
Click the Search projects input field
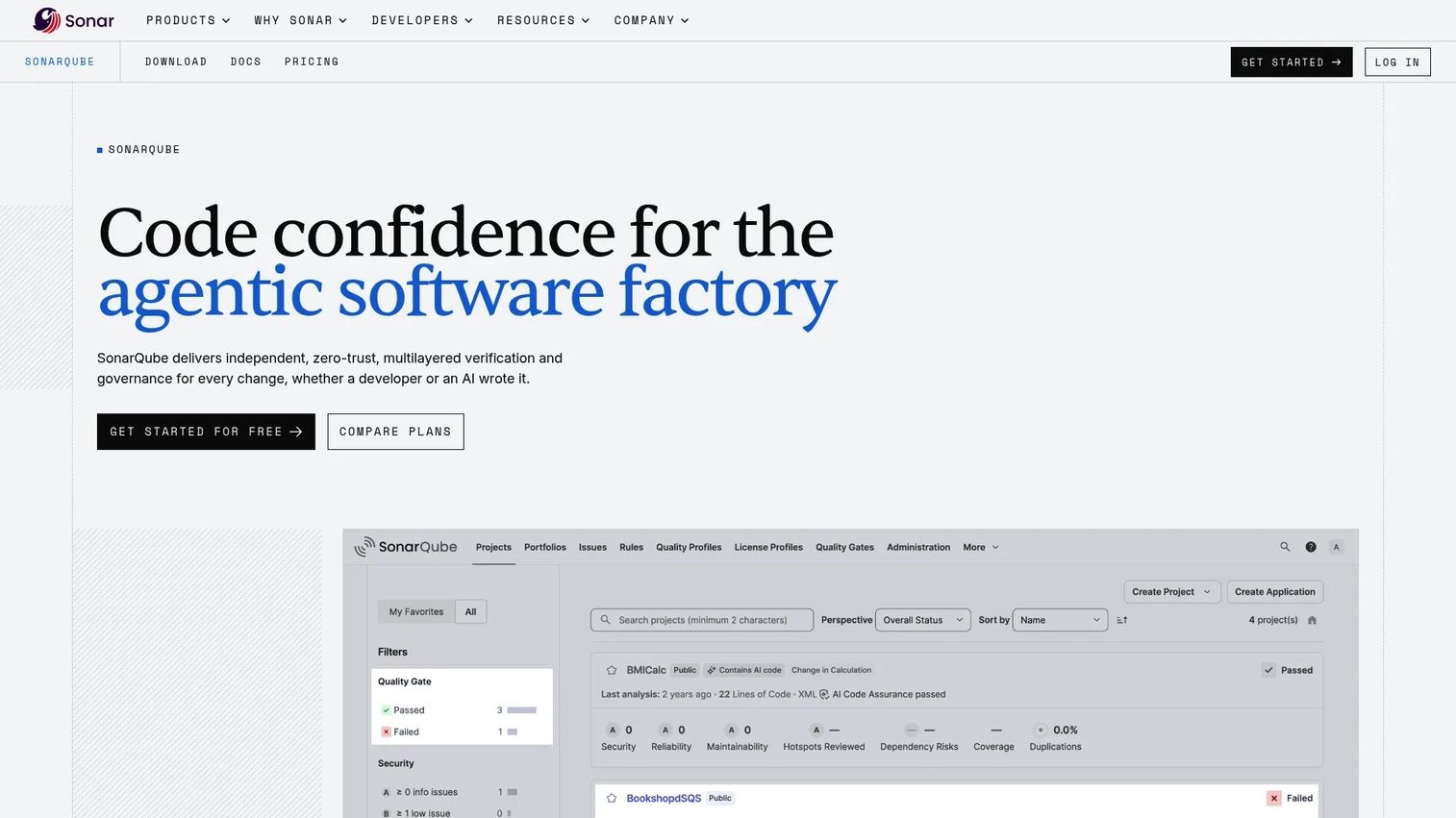(x=702, y=620)
